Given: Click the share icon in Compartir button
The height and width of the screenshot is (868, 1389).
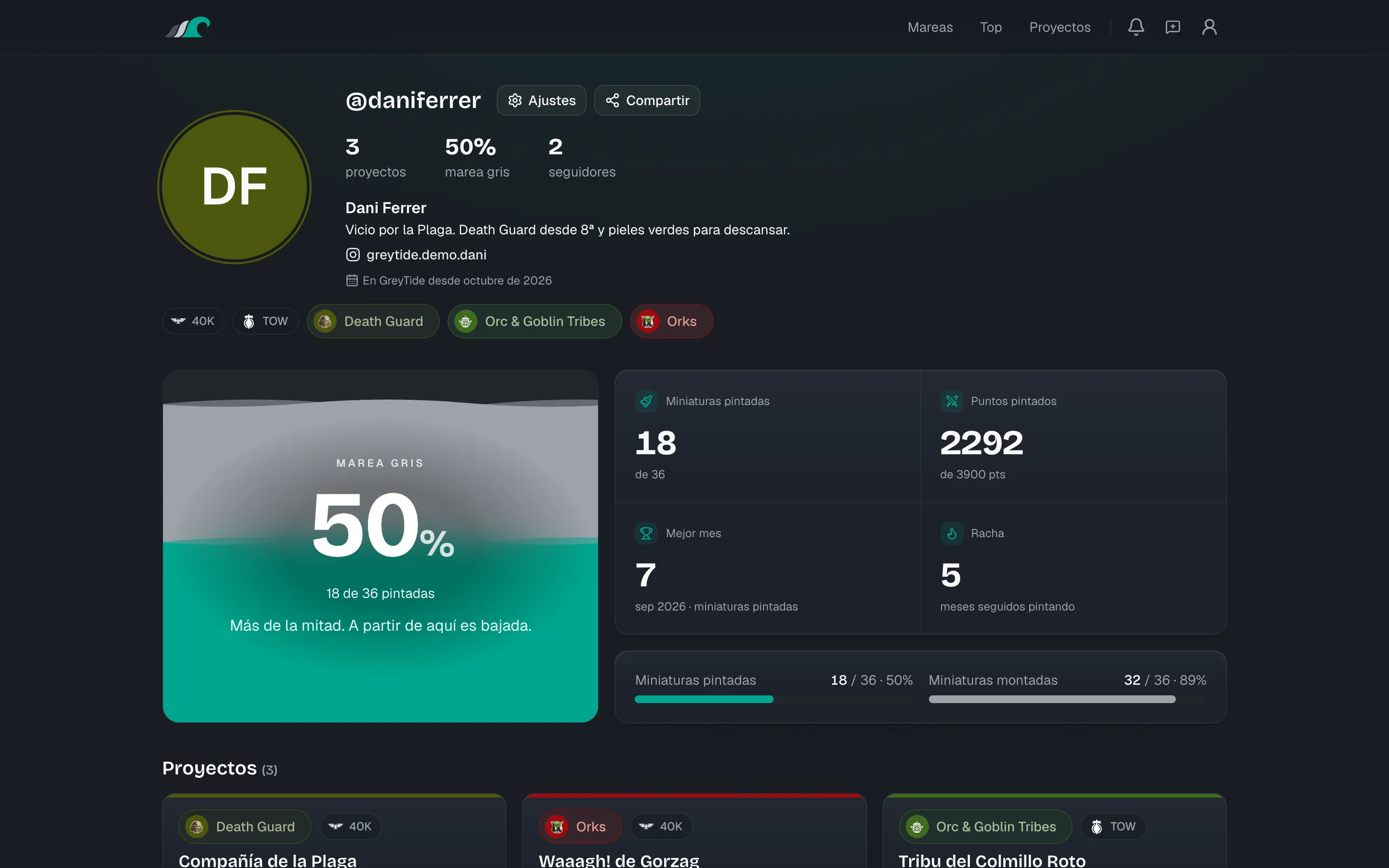Looking at the screenshot, I should [613, 100].
